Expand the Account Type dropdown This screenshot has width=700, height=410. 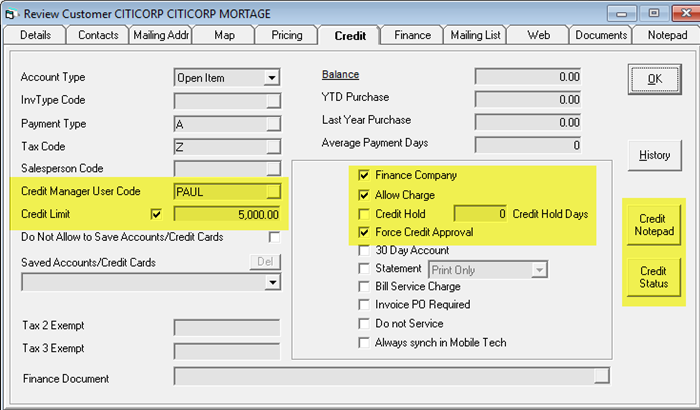point(271,78)
